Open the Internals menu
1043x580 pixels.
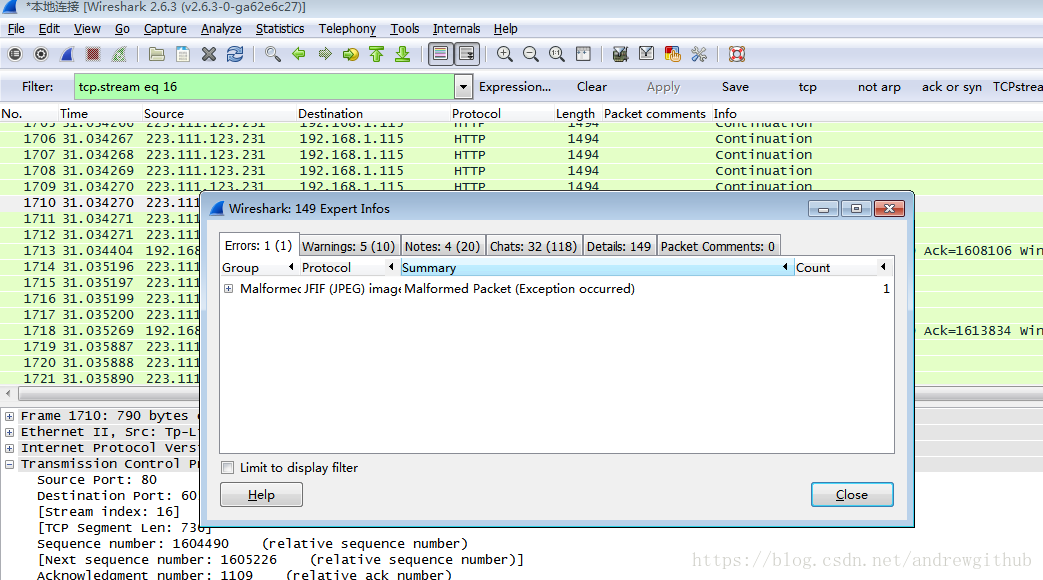point(456,29)
